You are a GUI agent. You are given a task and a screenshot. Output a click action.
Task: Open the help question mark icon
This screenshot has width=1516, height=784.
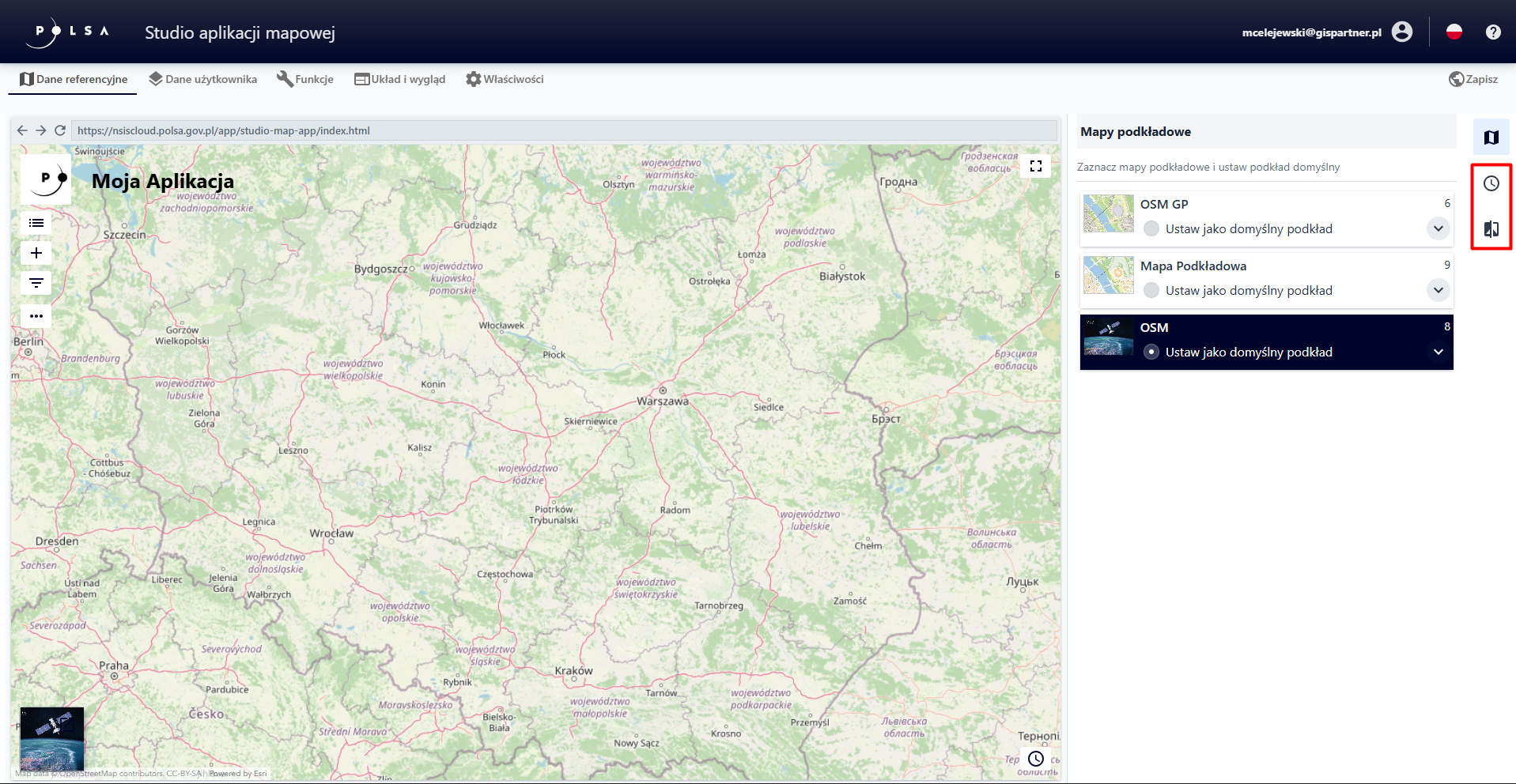pos(1492,32)
